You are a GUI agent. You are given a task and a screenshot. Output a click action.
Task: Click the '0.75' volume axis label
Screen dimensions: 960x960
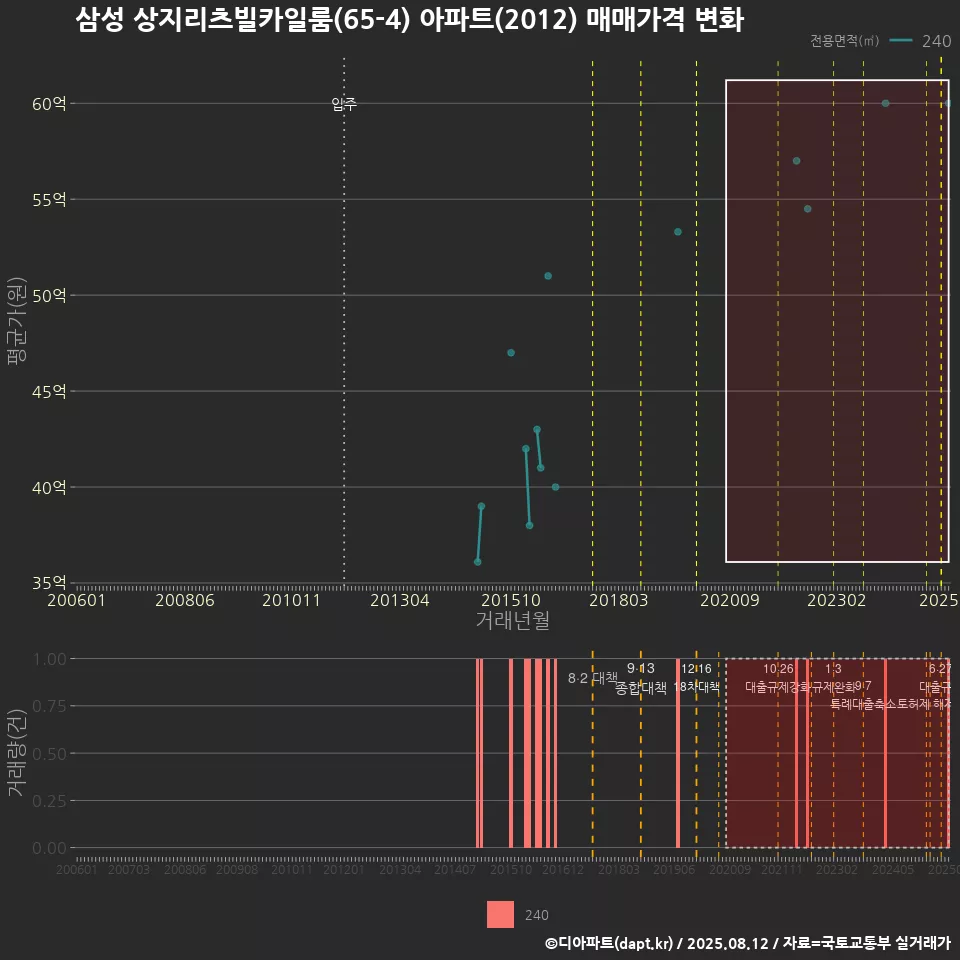[50, 706]
